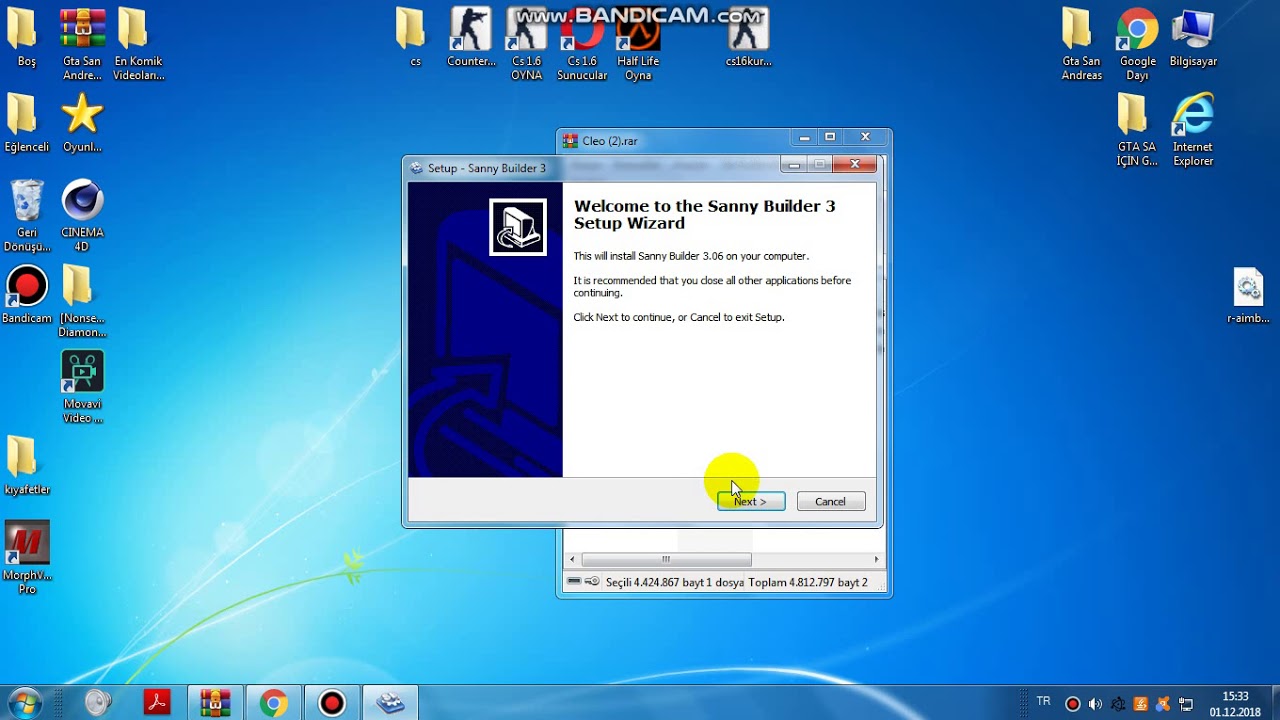Click the Sanny Builder setup taskbar button

pyautogui.click(x=389, y=703)
